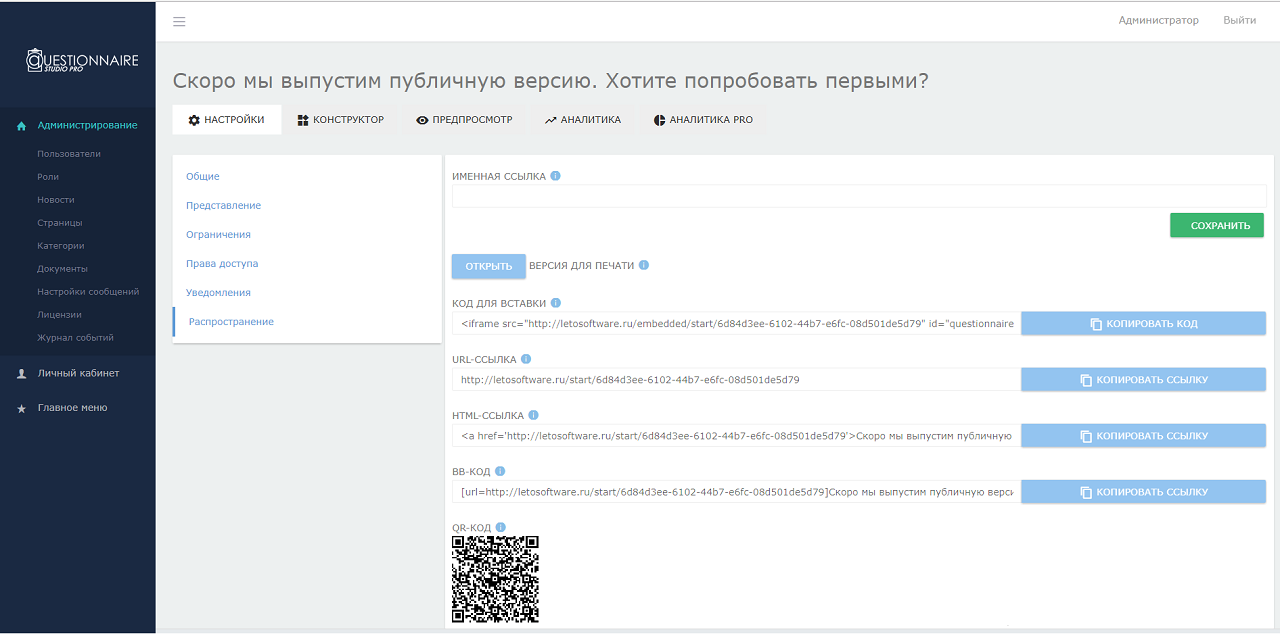Click the info icon beside HTML-ССЫЛКА

tap(533, 414)
